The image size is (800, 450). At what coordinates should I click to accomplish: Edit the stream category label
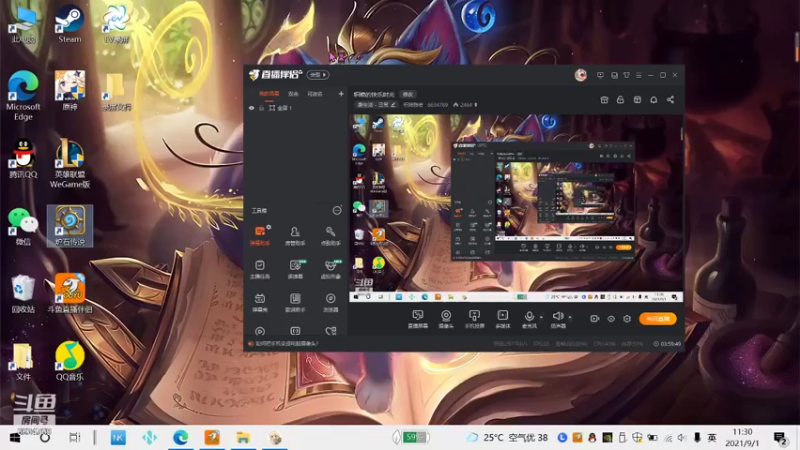(x=377, y=105)
